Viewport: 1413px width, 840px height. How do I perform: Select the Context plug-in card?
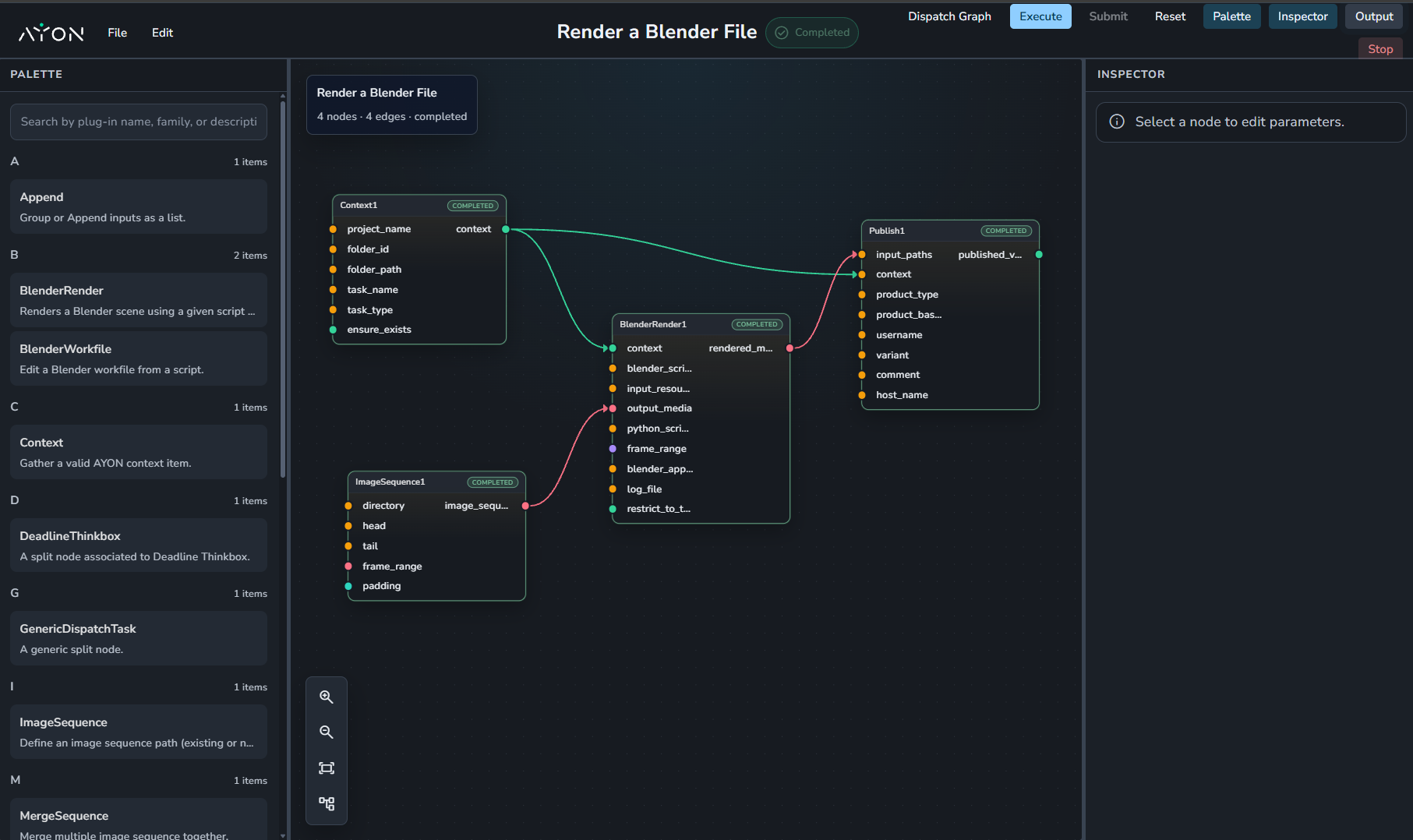139,452
